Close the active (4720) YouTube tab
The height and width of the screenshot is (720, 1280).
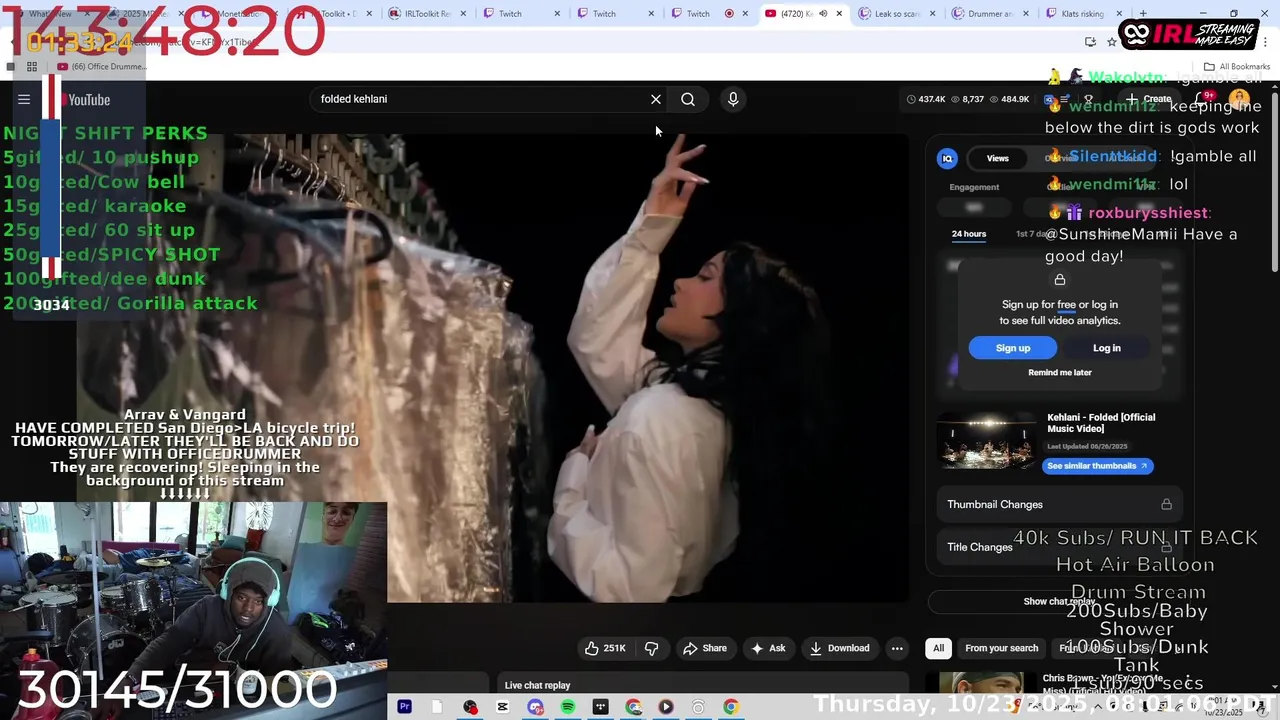pyautogui.click(x=839, y=14)
